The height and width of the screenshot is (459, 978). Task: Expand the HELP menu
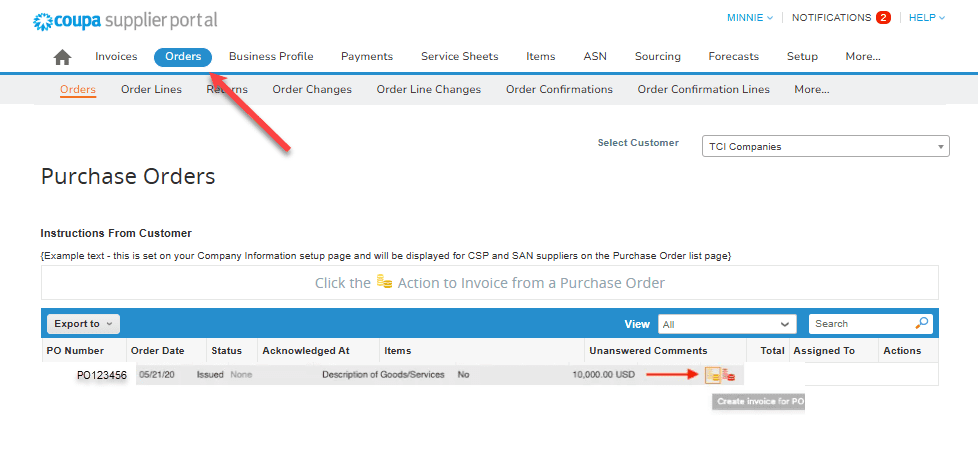click(926, 18)
